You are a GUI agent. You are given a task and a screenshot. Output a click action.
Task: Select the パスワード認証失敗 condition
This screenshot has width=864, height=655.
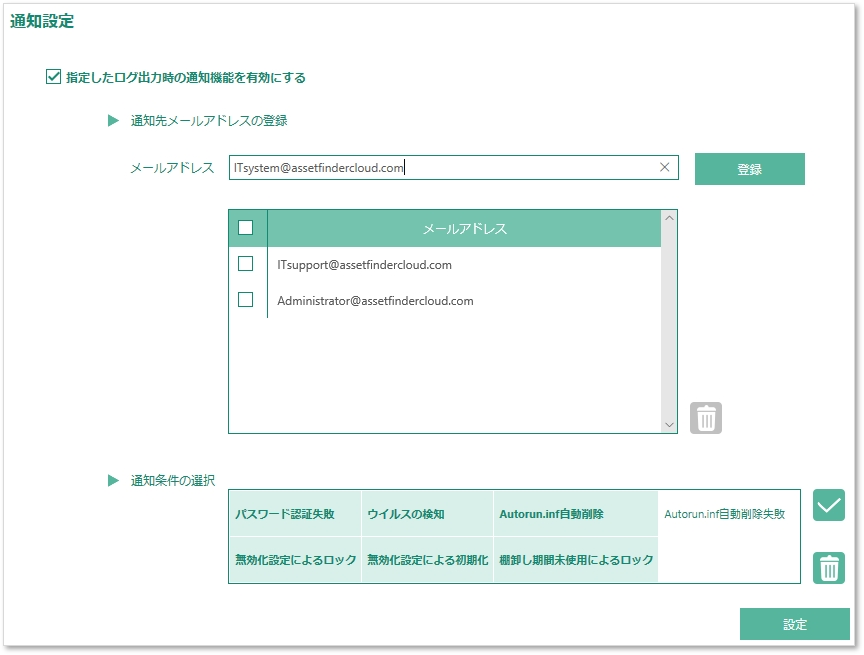[x=295, y=514]
